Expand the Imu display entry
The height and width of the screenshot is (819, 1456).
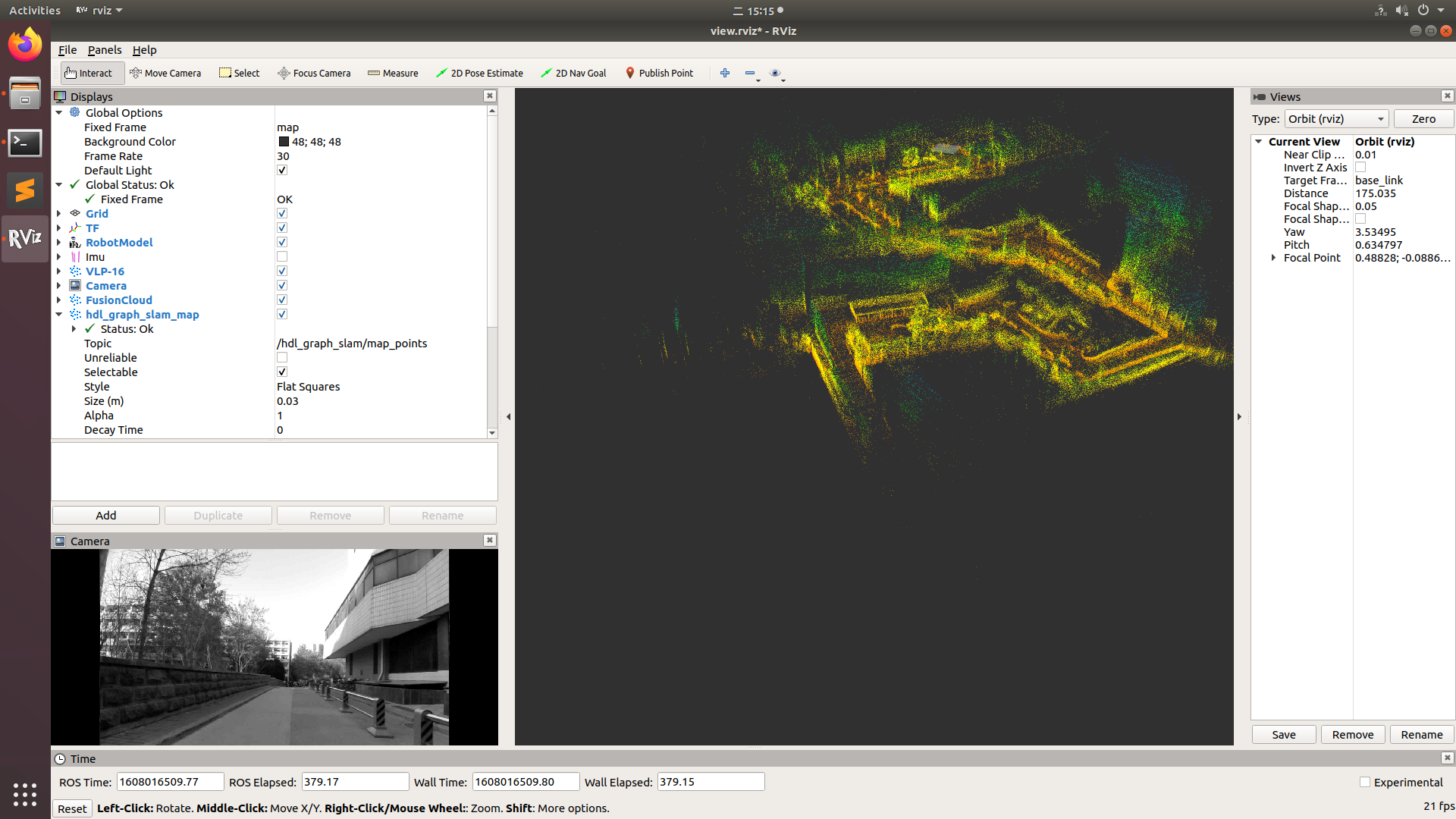[59, 256]
